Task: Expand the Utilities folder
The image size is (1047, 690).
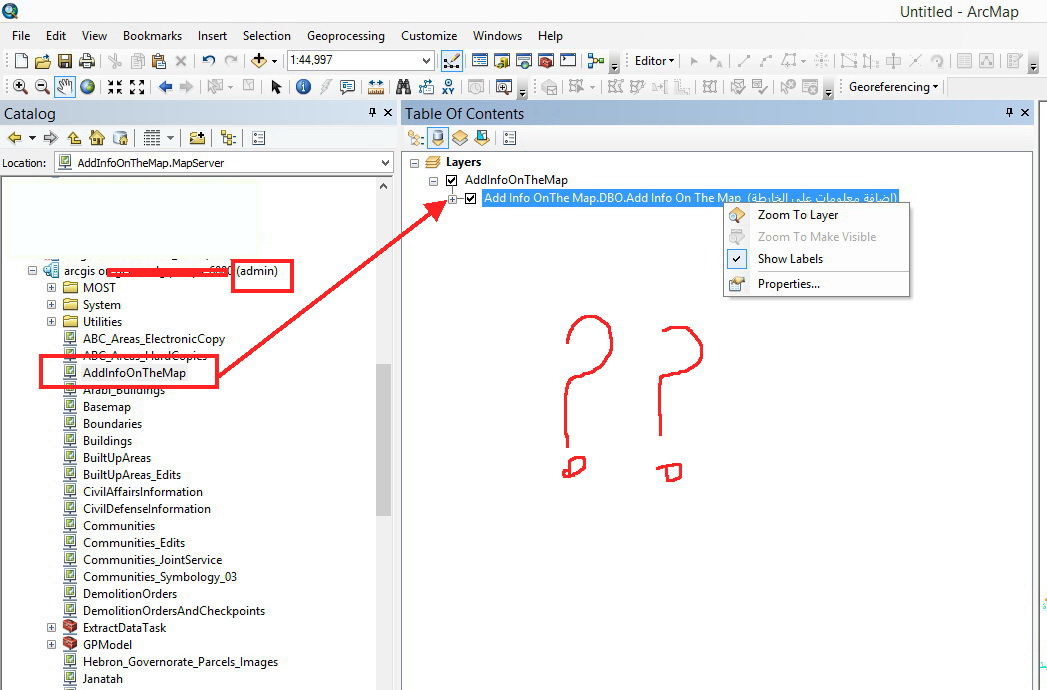Action: tap(51, 322)
